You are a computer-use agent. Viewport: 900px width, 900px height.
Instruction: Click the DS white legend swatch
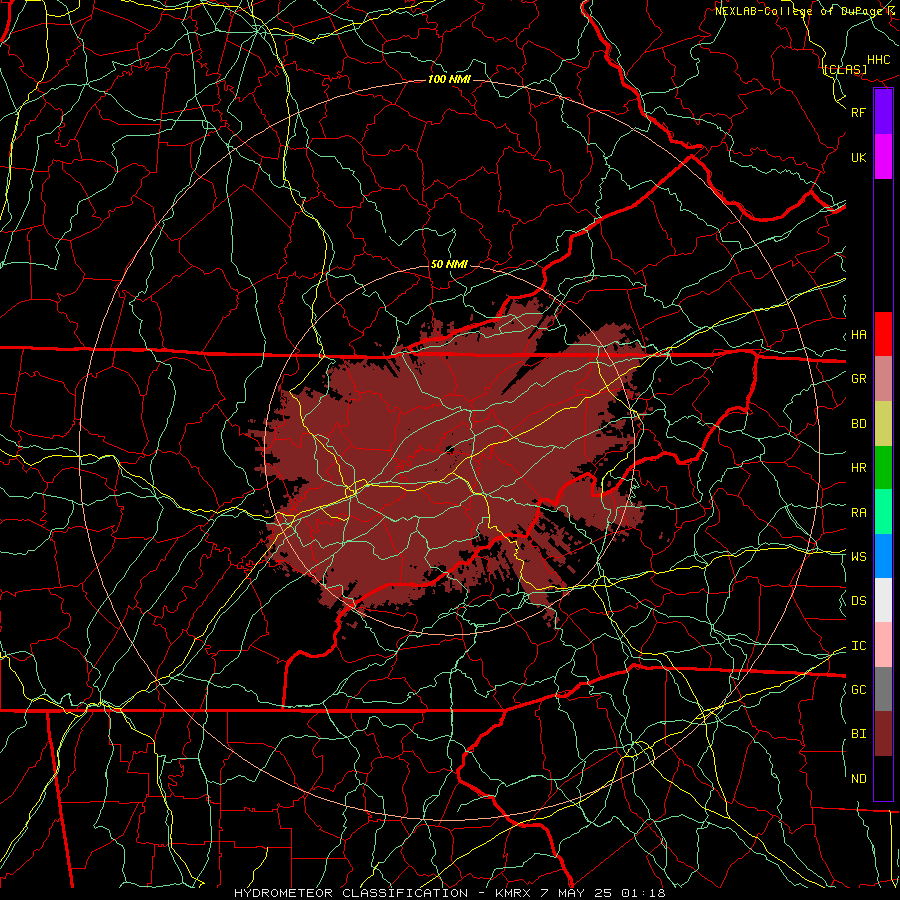pos(883,600)
